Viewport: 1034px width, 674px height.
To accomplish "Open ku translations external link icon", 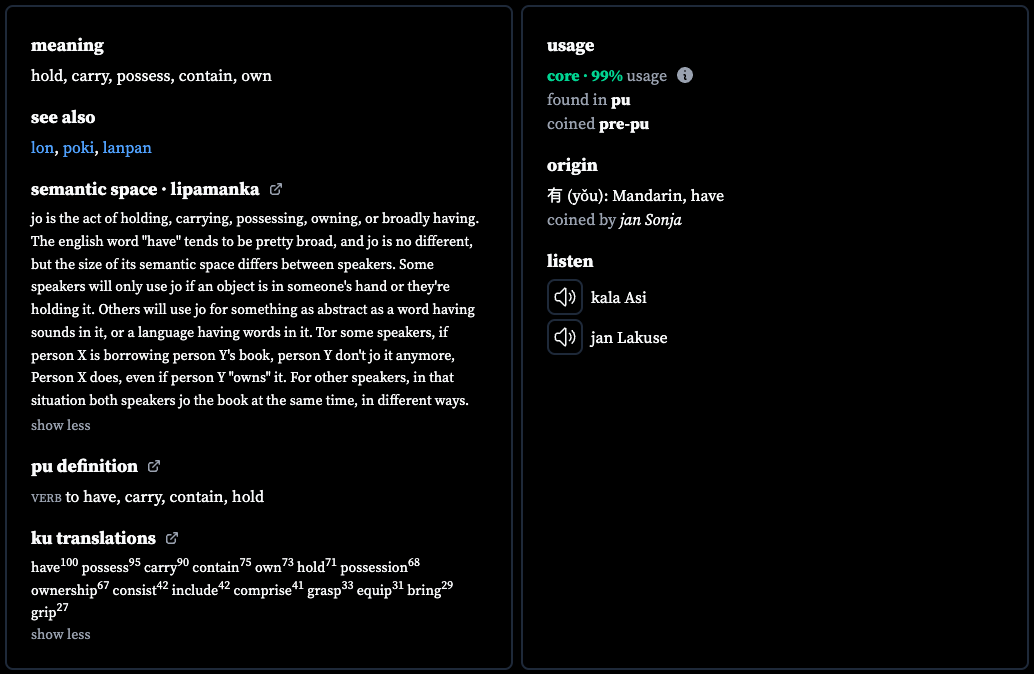I will point(171,538).
